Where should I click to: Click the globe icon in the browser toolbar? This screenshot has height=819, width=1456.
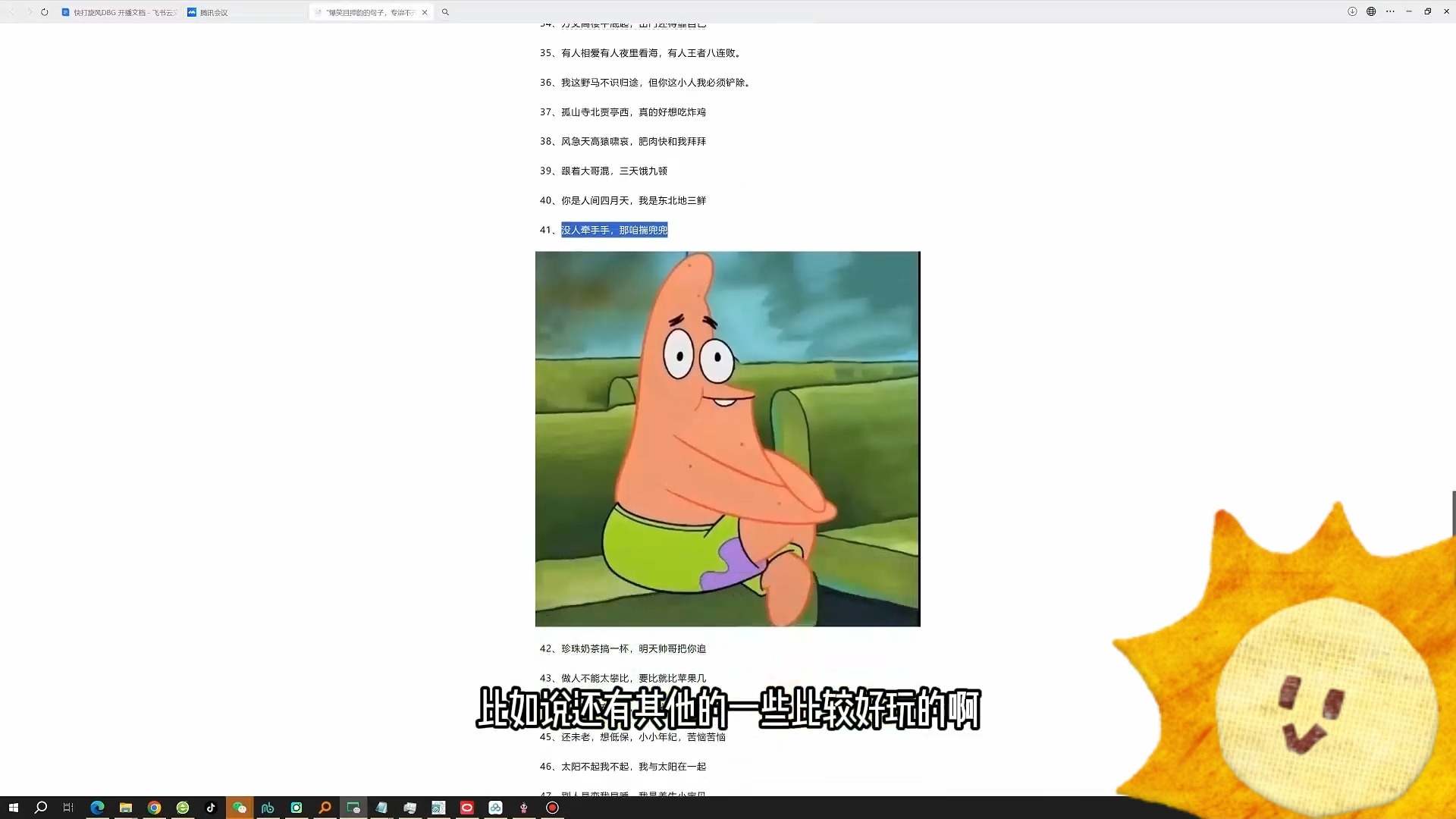(x=1371, y=11)
